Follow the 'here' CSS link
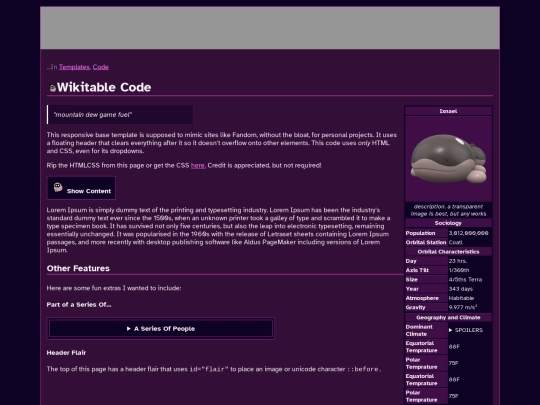Image resolution: width=540 pixels, height=405 pixels. click(x=198, y=165)
